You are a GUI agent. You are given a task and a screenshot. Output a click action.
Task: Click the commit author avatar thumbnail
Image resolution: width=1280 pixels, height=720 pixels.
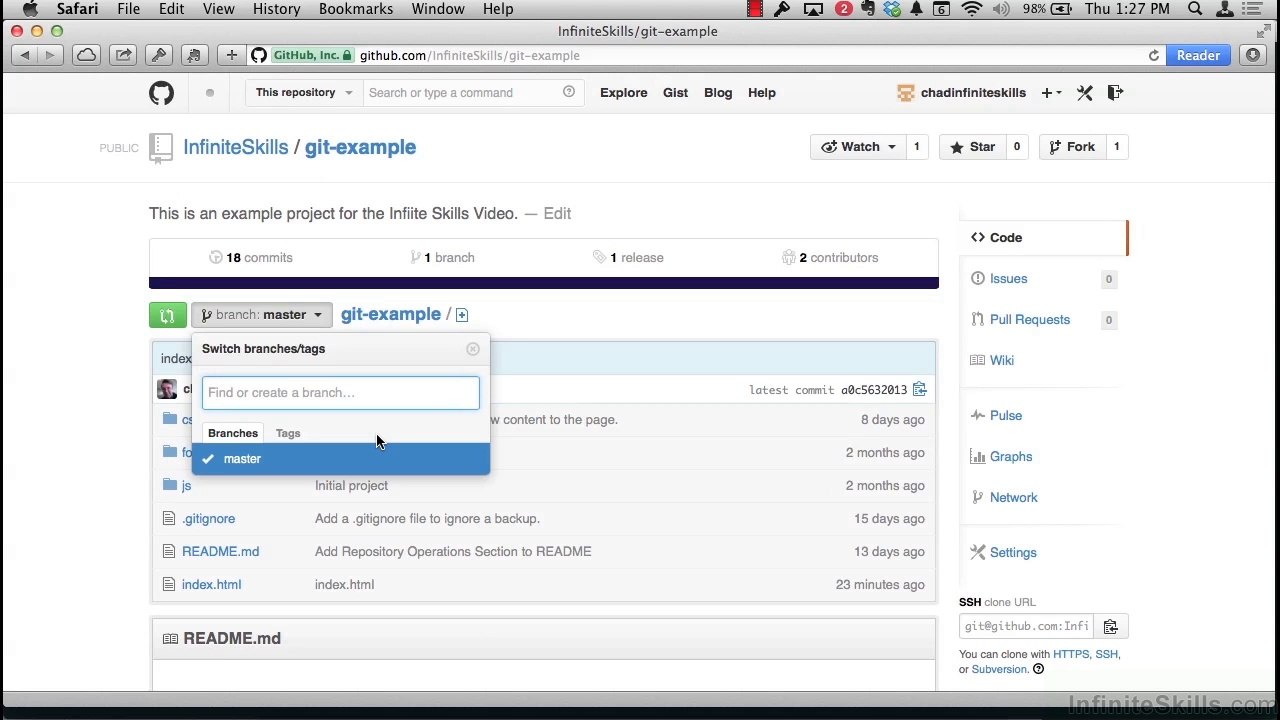167,389
